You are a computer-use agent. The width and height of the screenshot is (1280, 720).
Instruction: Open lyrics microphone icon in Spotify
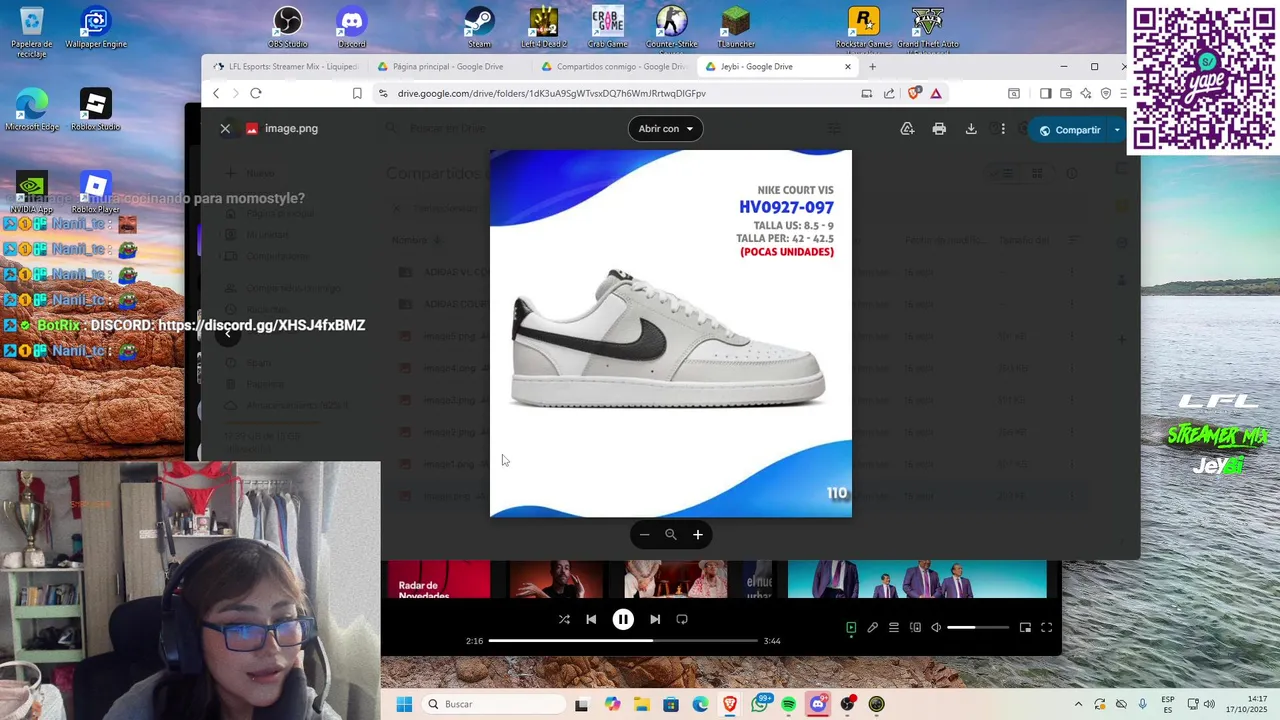[873, 628]
